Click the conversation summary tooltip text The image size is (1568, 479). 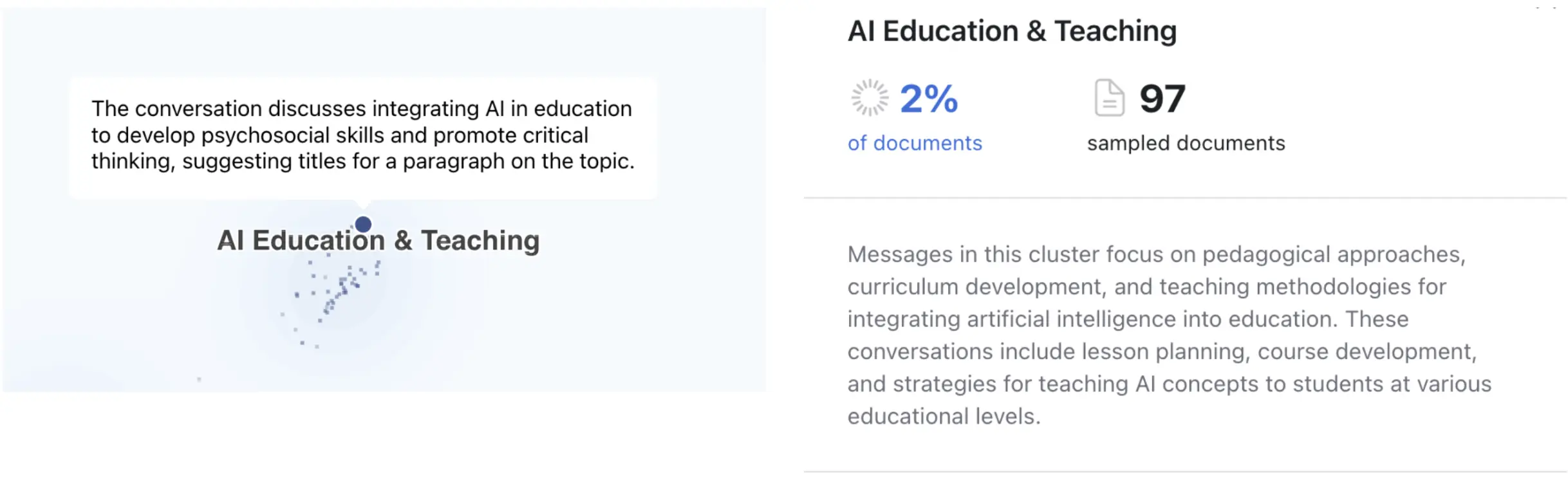click(x=362, y=135)
